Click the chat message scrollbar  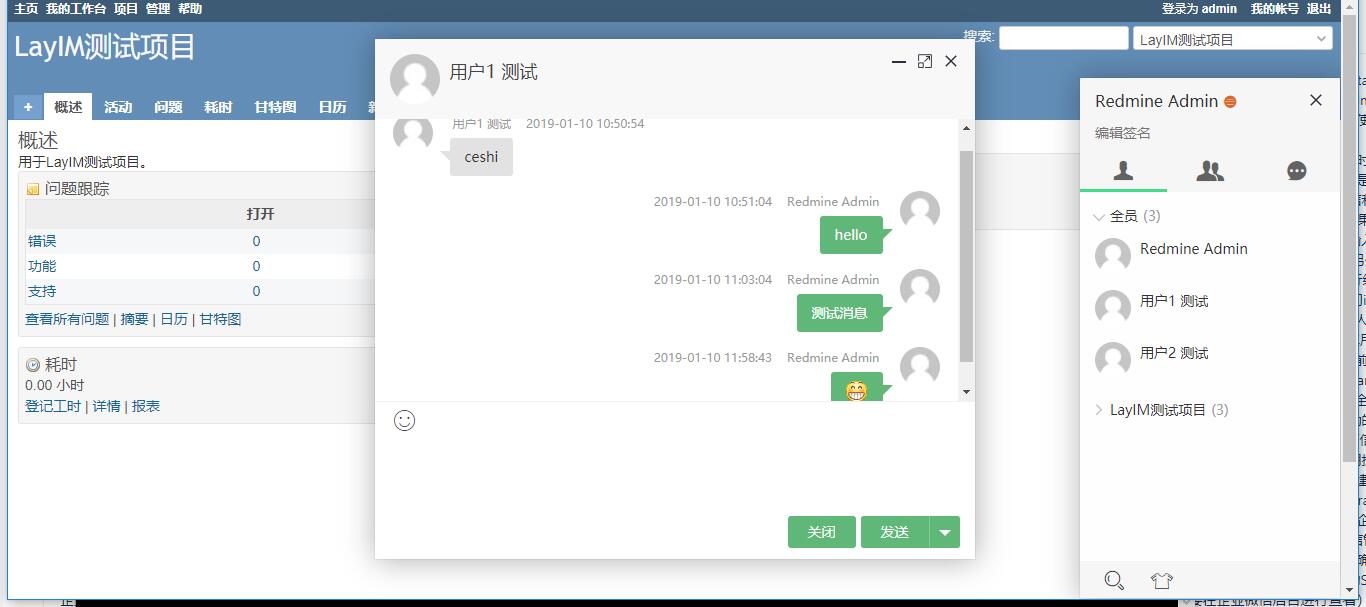(x=966, y=256)
